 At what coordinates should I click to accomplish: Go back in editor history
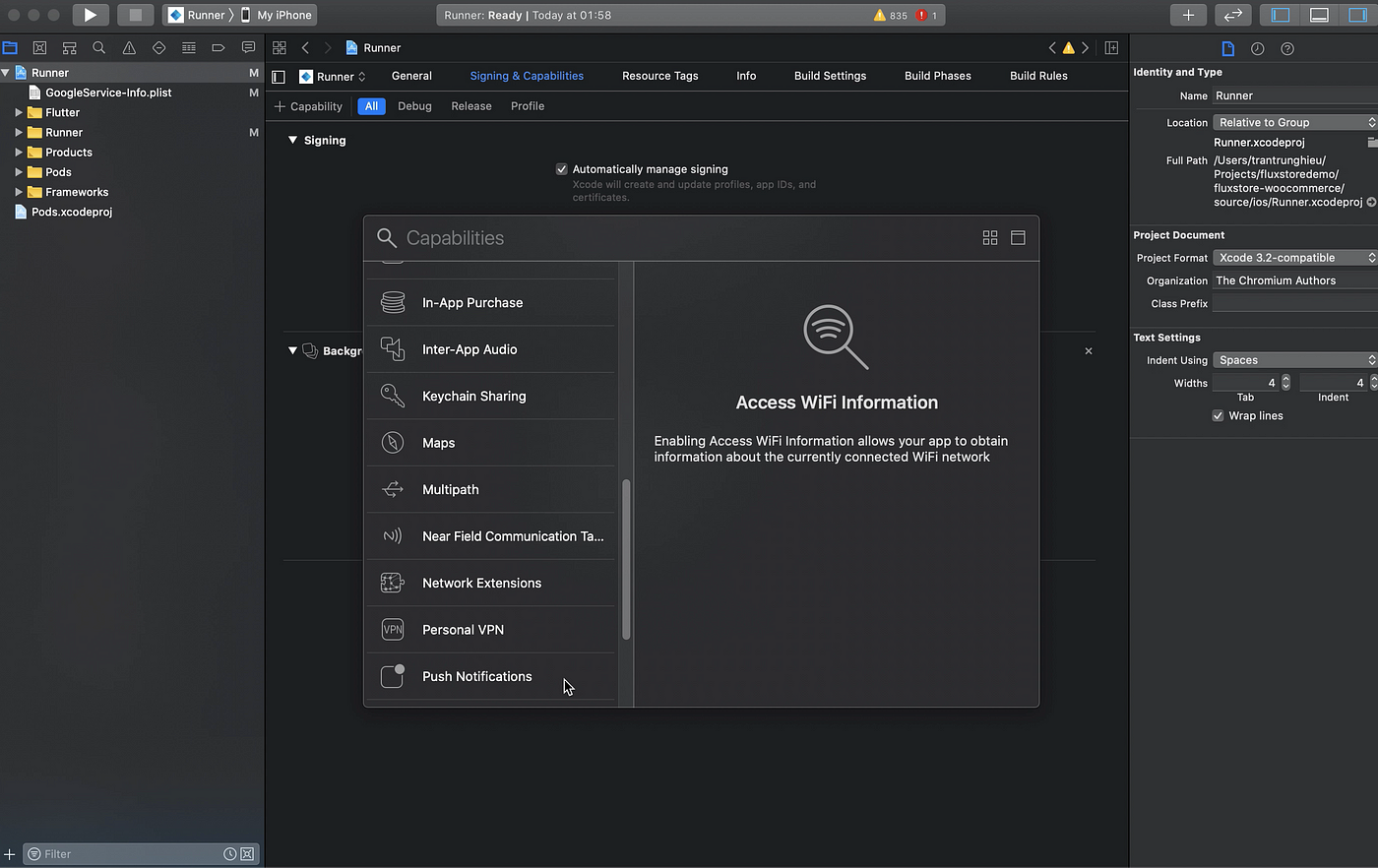(x=305, y=47)
